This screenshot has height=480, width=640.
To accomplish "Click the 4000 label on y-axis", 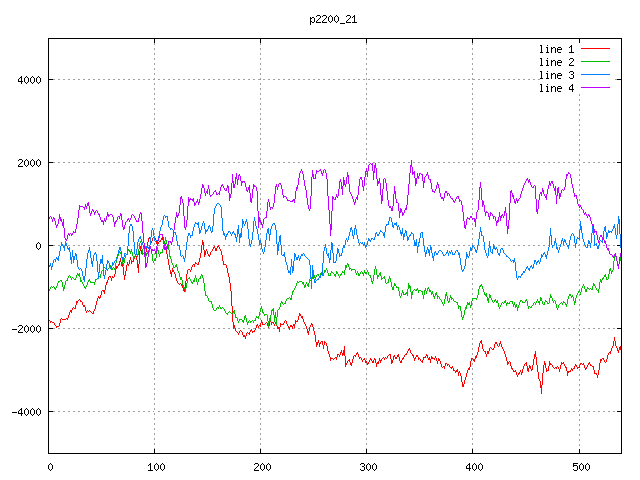I will pos(28,80).
